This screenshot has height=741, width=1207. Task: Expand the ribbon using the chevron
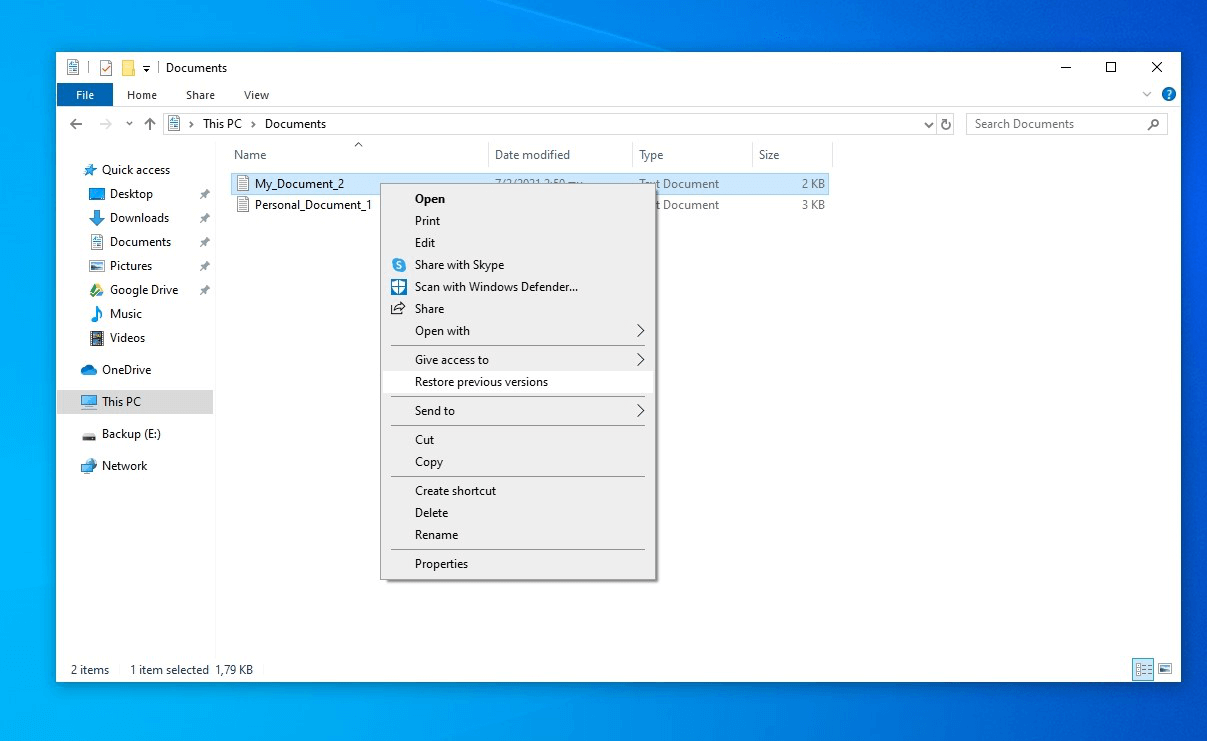[x=1147, y=94]
